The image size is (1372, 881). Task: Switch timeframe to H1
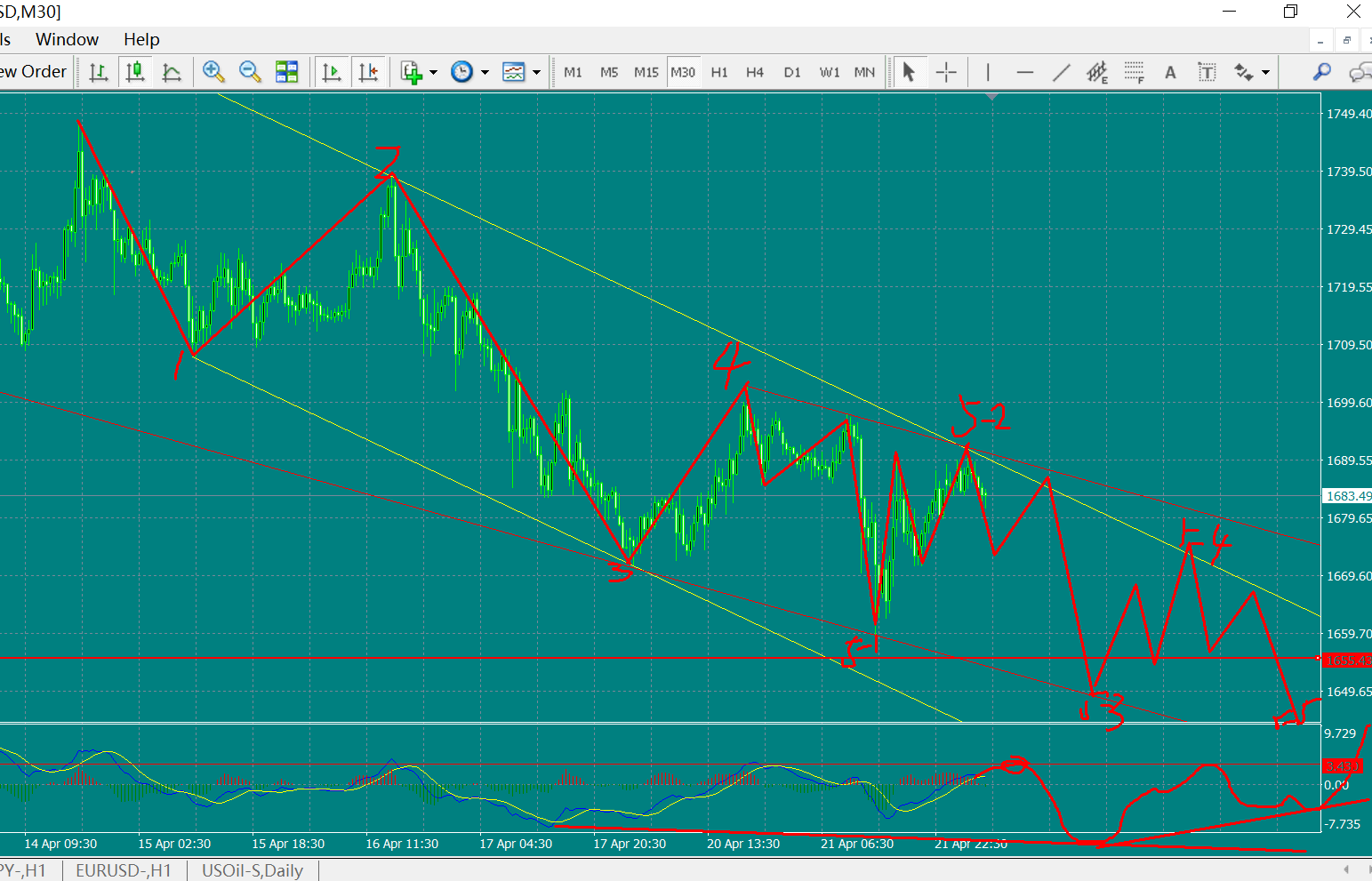point(719,72)
